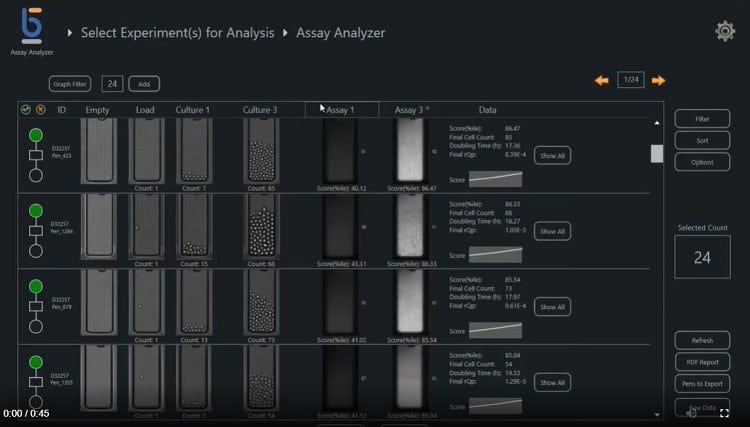The image size is (750, 427).
Task: Sort by the Assay 3 column header
Action: point(412,110)
